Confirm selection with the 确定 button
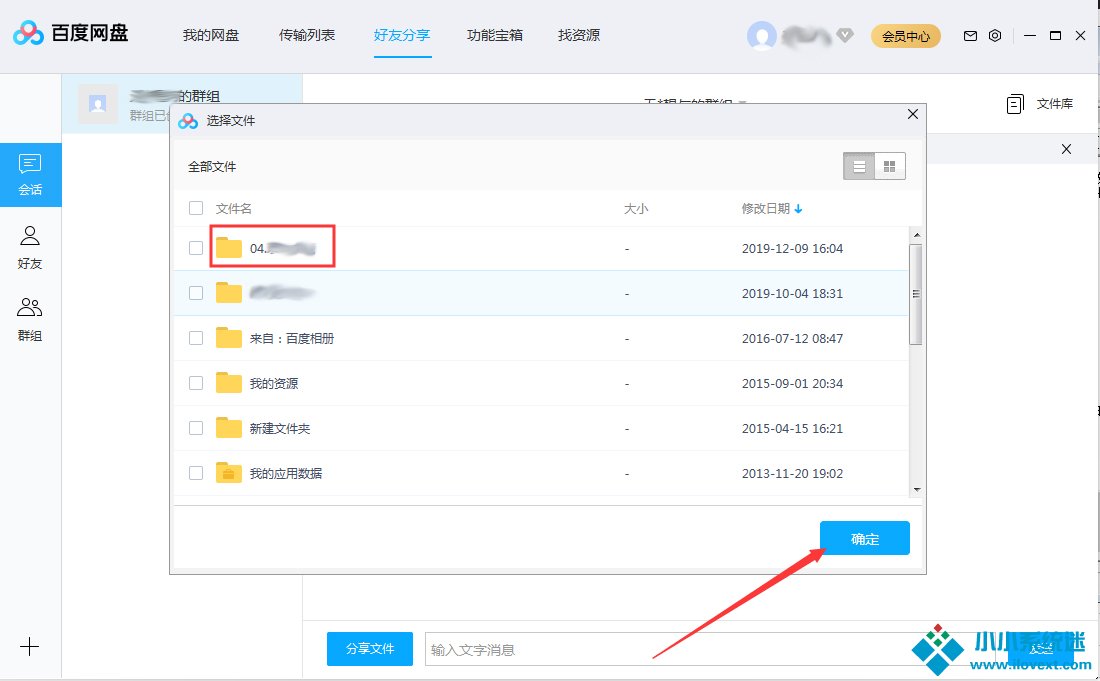Image resolution: width=1100 pixels, height=681 pixels. (865, 539)
